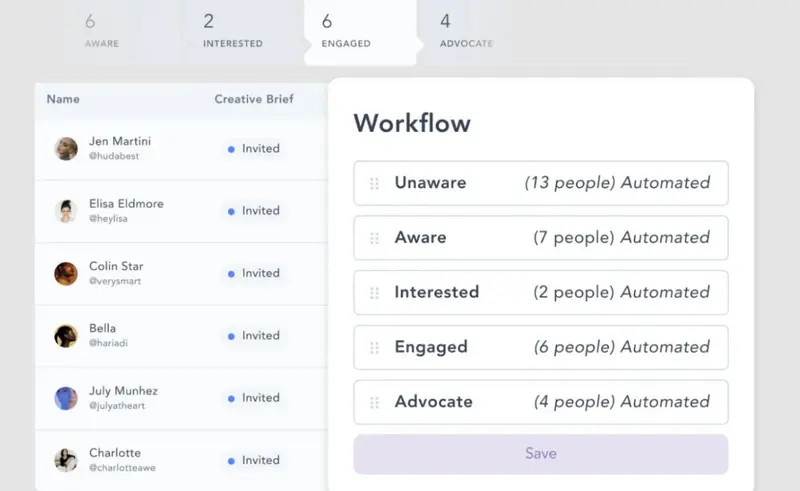Click the drag handle beside Aware

[x=375, y=238]
